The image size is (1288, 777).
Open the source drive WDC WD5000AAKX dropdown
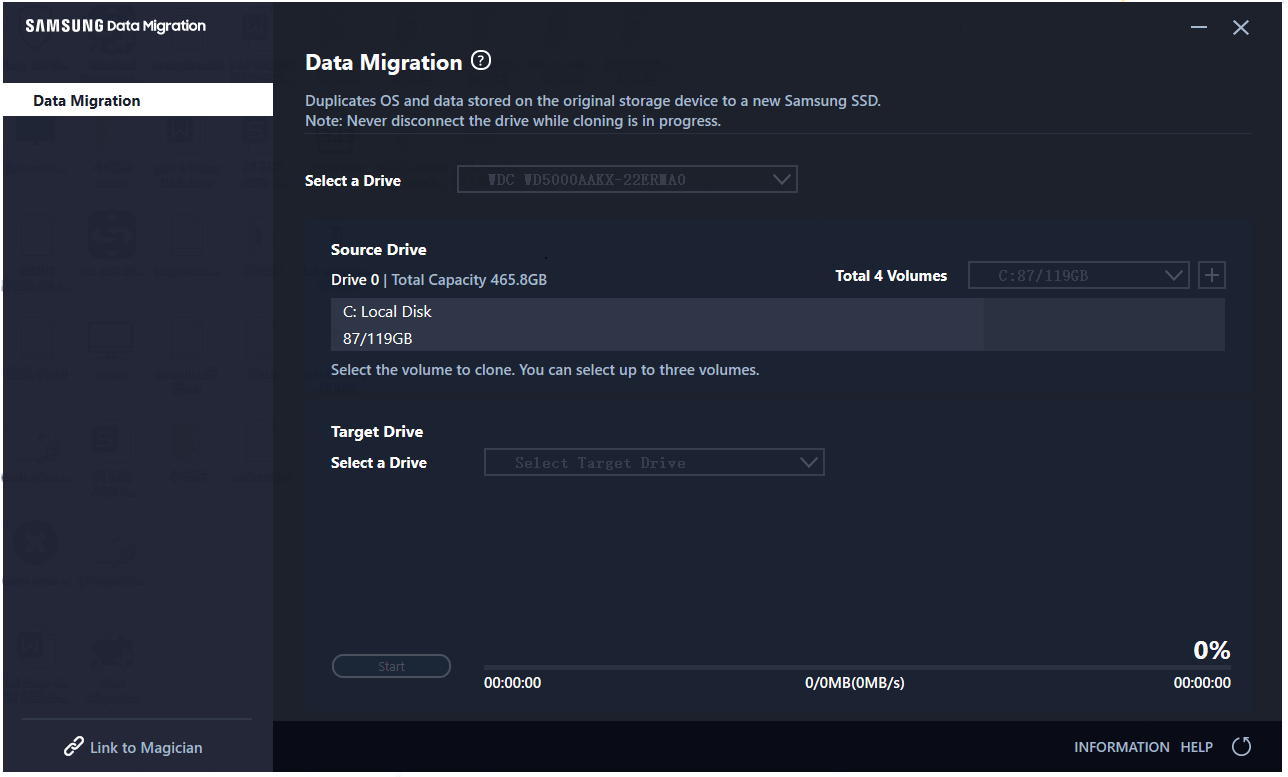pyautogui.click(x=628, y=180)
